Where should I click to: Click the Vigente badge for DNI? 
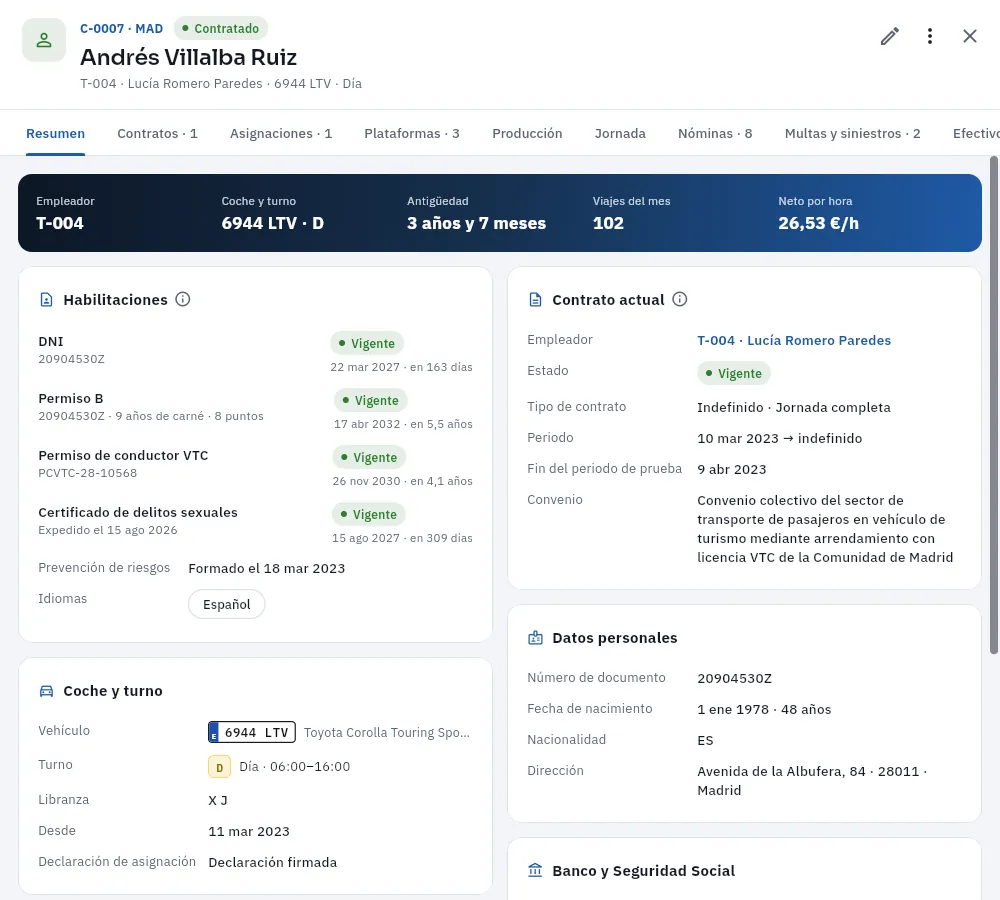[x=367, y=343]
